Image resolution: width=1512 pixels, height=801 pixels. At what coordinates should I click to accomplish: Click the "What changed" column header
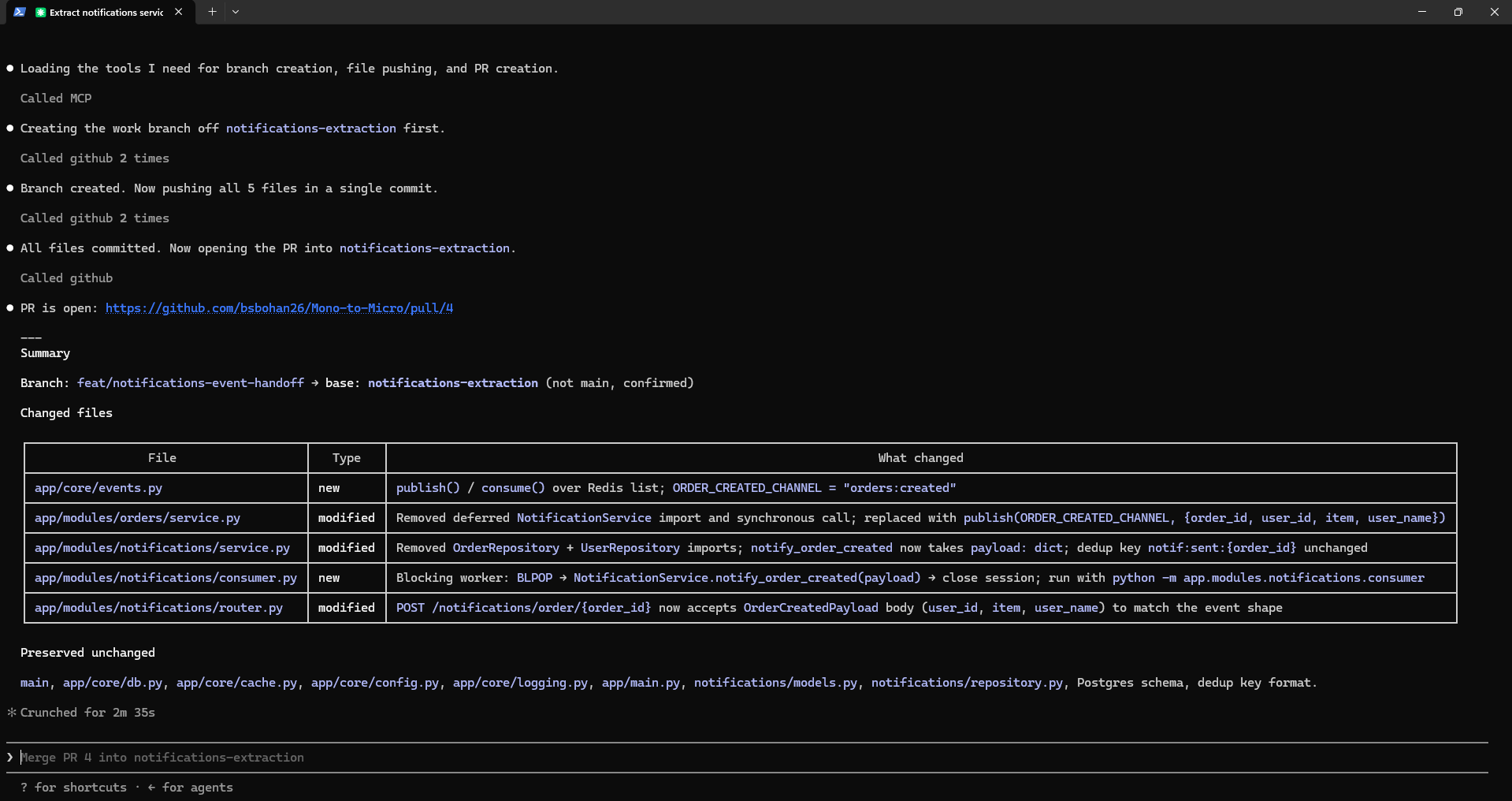click(921, 458)
